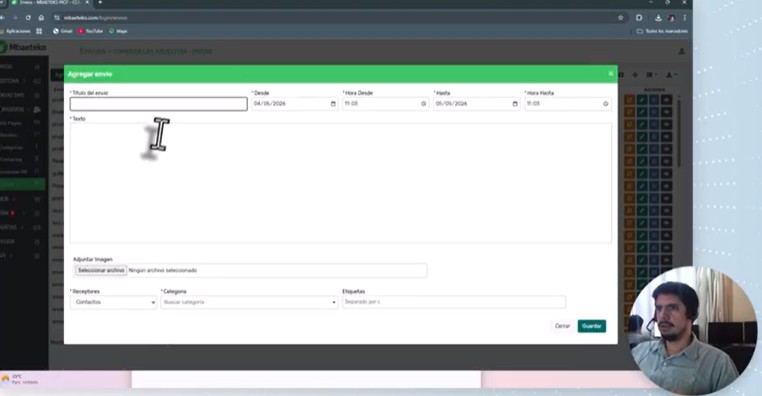Image resolution: width=762 pixels, height=396 pixels.
Task: Open calendar picker icon in Desde field
Action: (x=333, y=103)
